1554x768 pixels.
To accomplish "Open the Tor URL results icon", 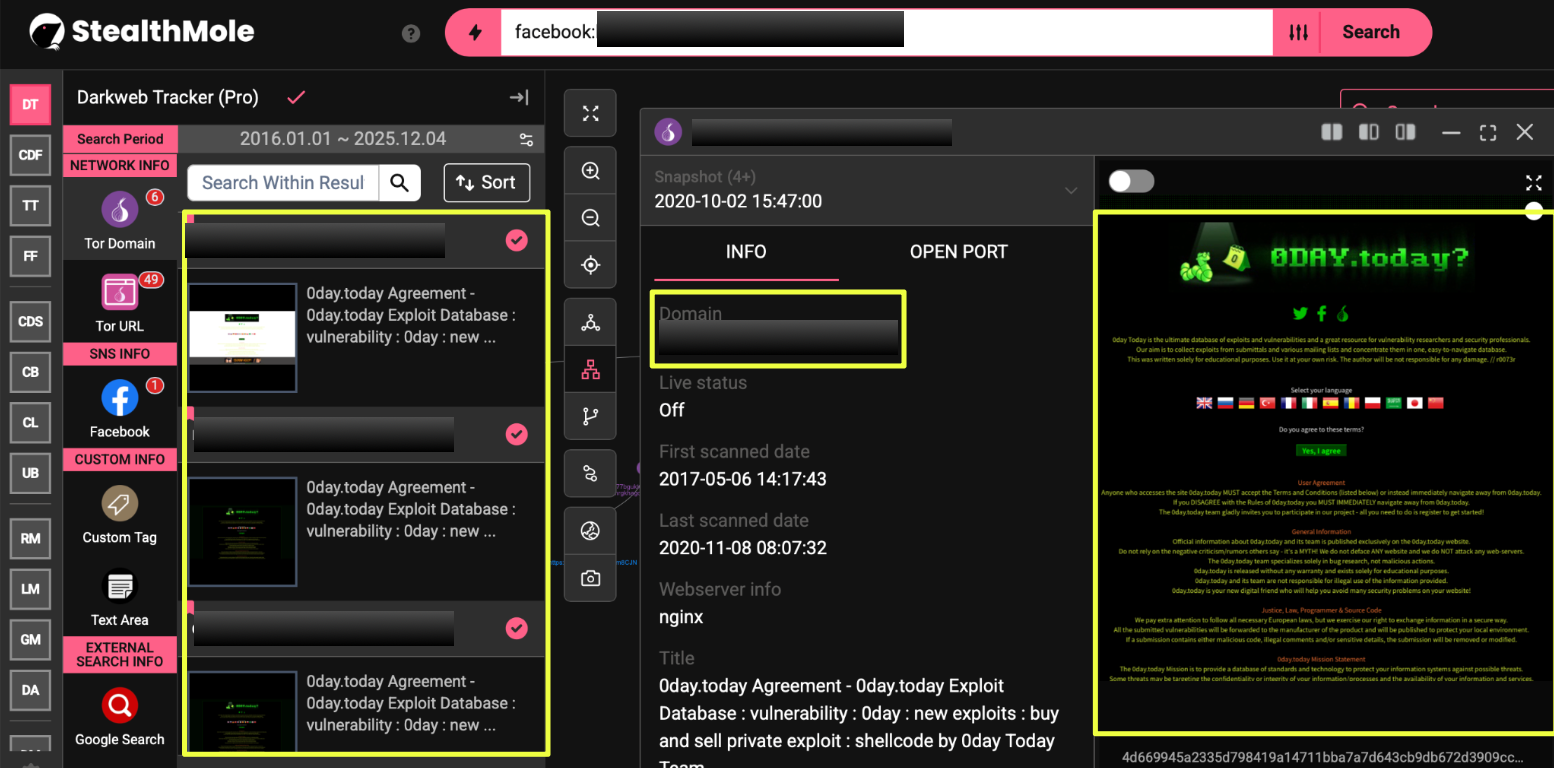I will point(119,294).
